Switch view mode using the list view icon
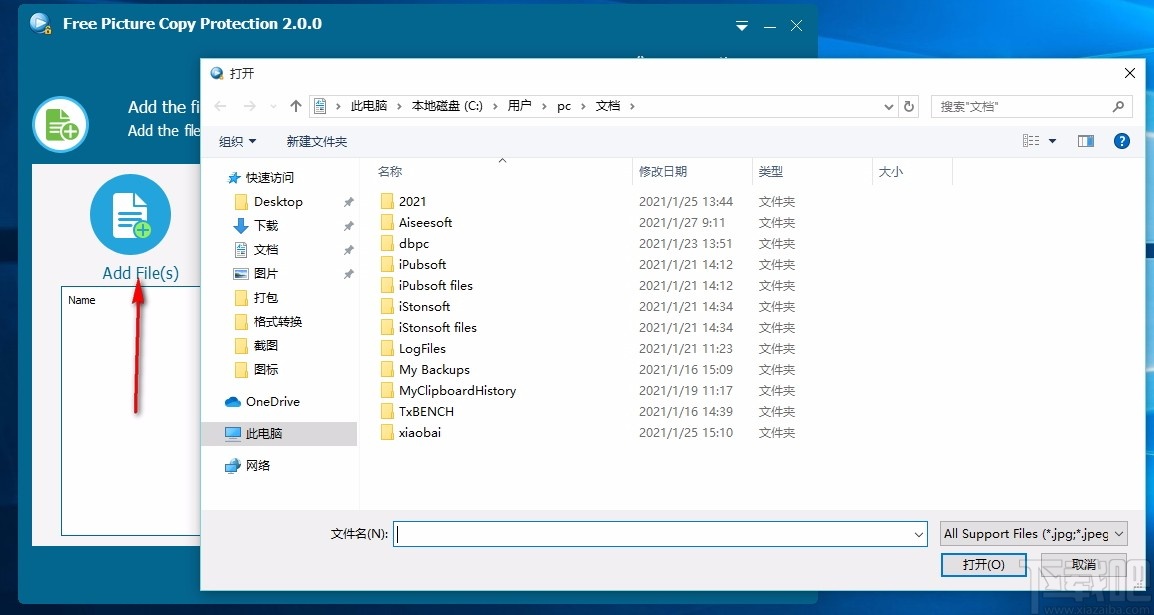This screenshot has width=1154, height=615. [x=1033, y=141]
